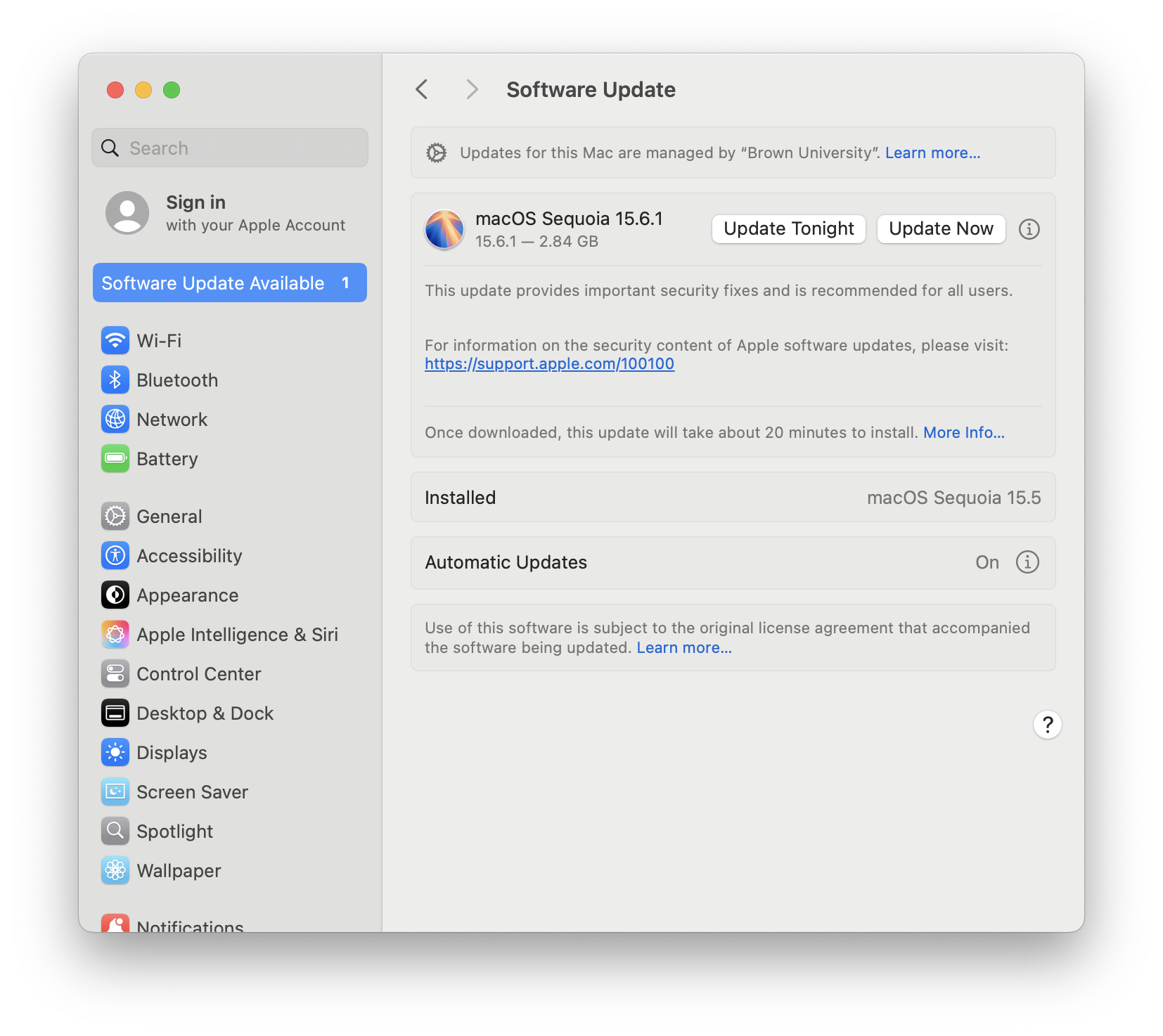
Task: Click the Update Now button
Action: click(x=941, y=229)
